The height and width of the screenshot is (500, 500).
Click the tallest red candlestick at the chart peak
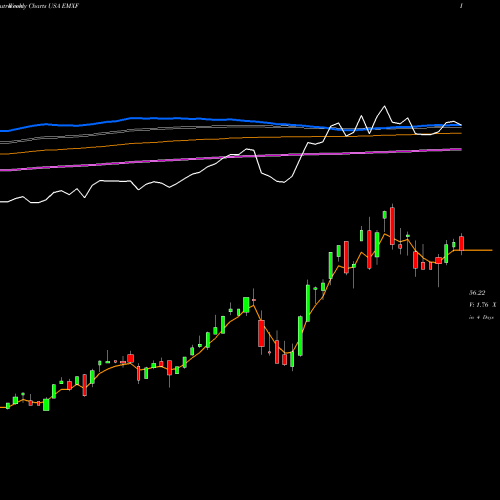click(392, 226)
